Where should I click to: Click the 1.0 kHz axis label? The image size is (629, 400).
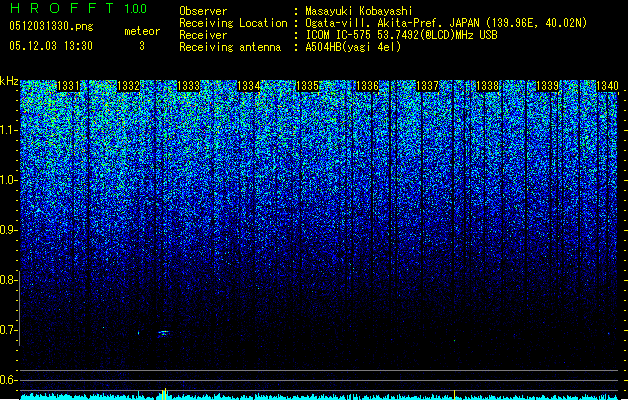8,180
